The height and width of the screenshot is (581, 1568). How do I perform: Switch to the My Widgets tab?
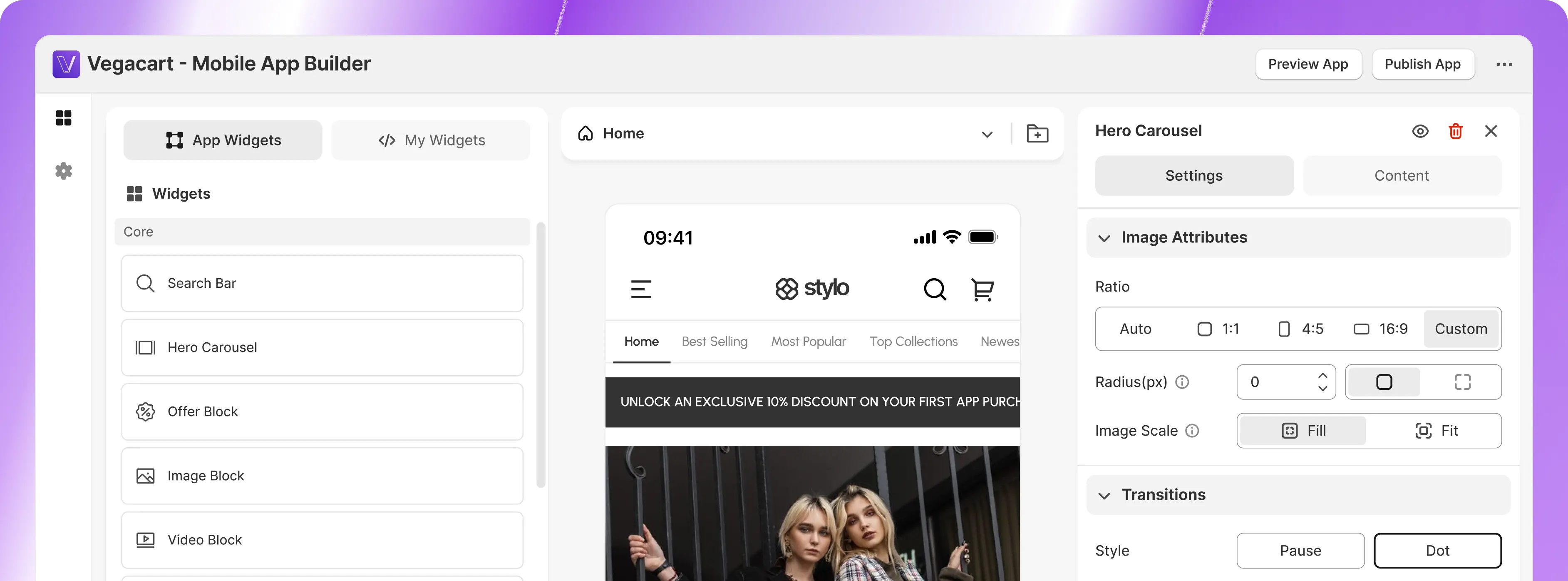[x=431, y=140]
